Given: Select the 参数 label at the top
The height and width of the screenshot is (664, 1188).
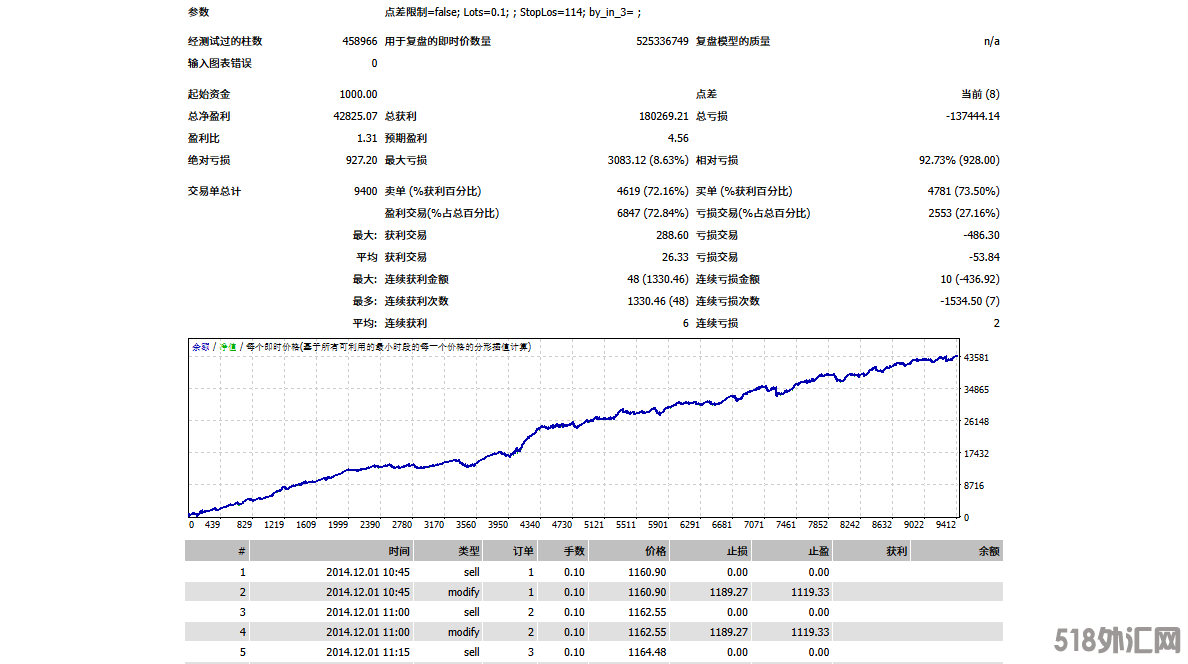Looking at the screenshot, I should pos(199,12).
